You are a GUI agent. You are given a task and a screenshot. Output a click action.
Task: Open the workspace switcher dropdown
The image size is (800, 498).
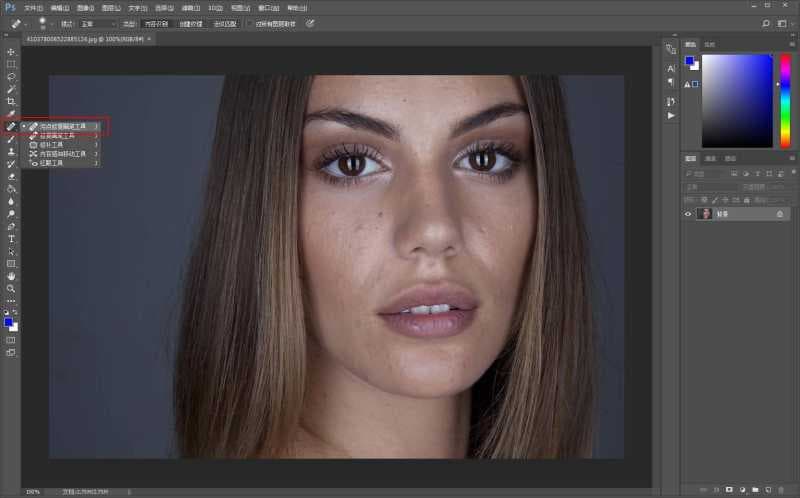[x=784, y=22]
